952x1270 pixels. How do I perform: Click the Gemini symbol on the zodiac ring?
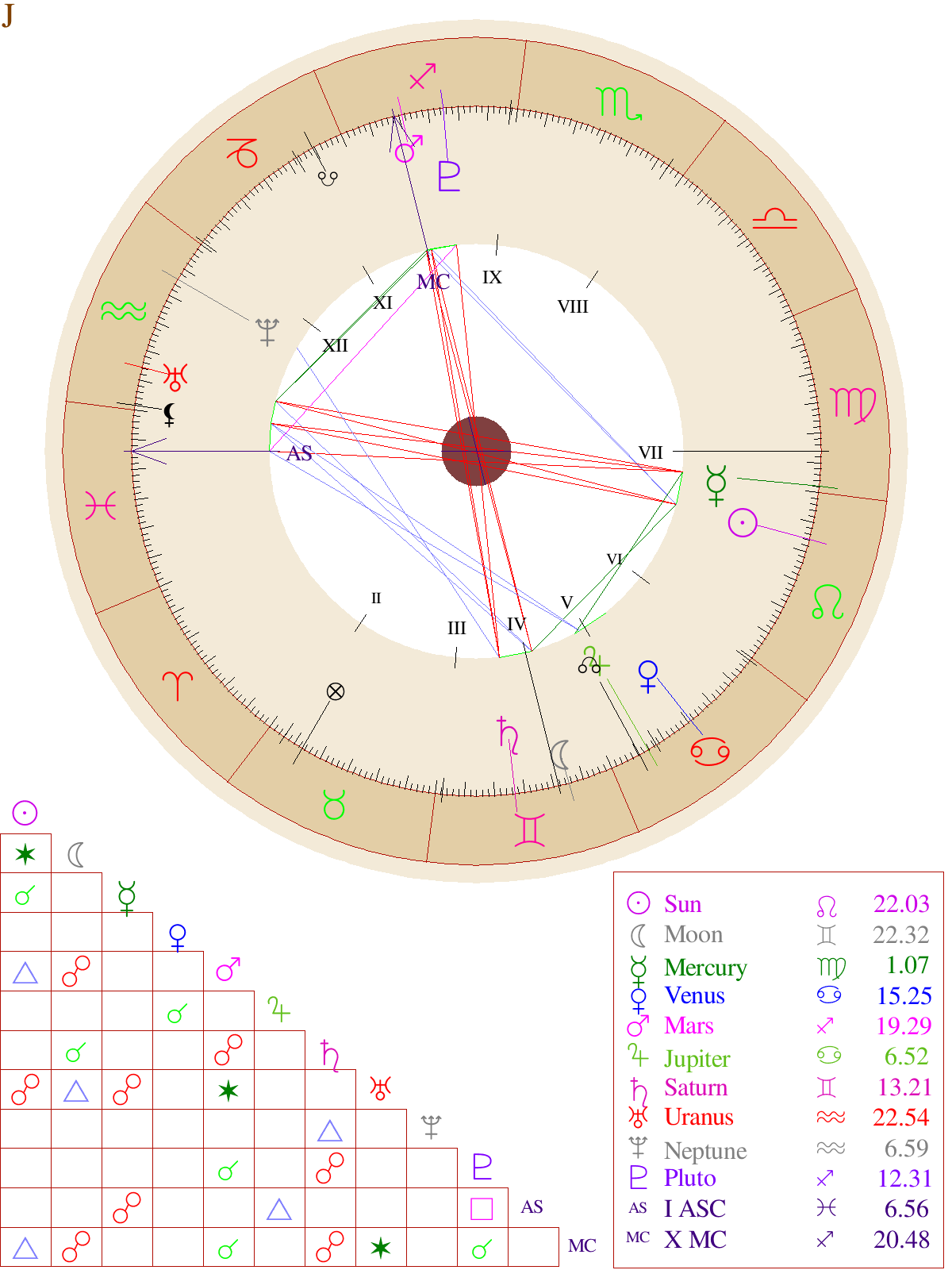(529, 830)
